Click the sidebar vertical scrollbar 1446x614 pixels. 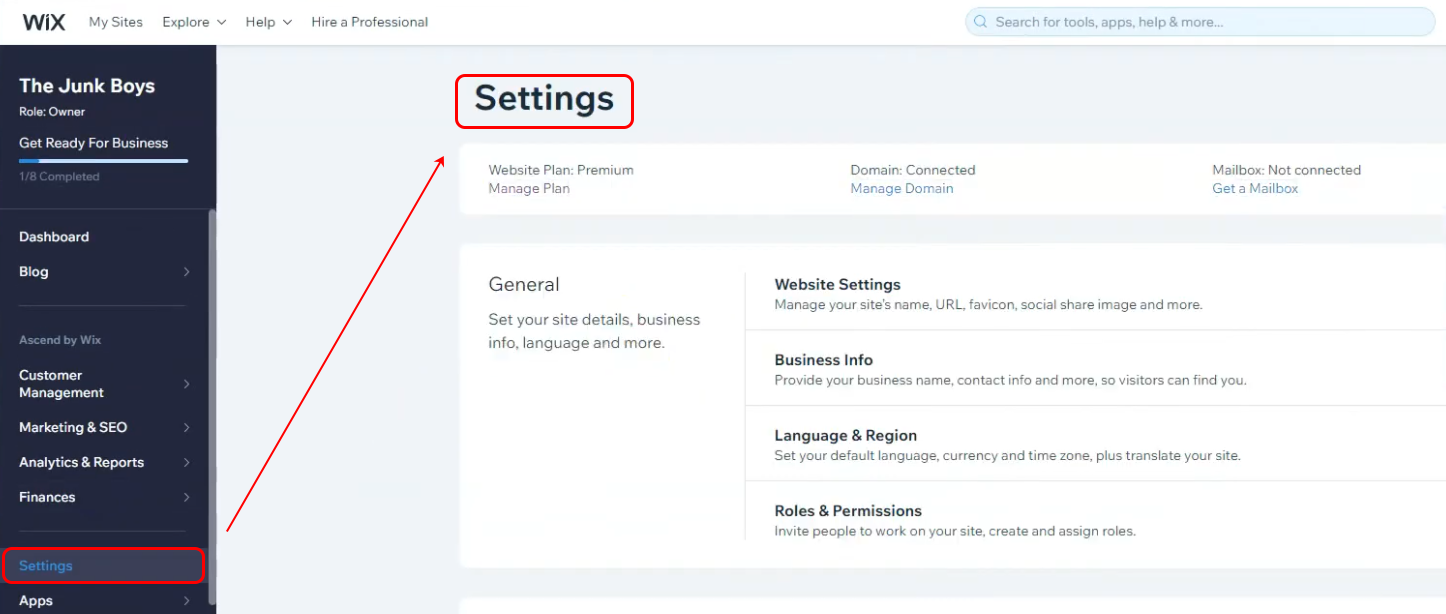211,400
